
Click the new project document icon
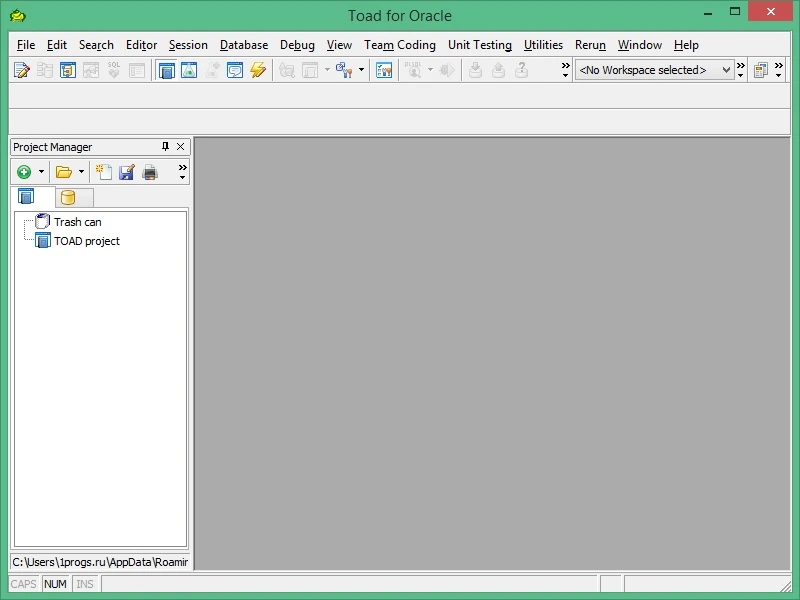tap(104, 172)
